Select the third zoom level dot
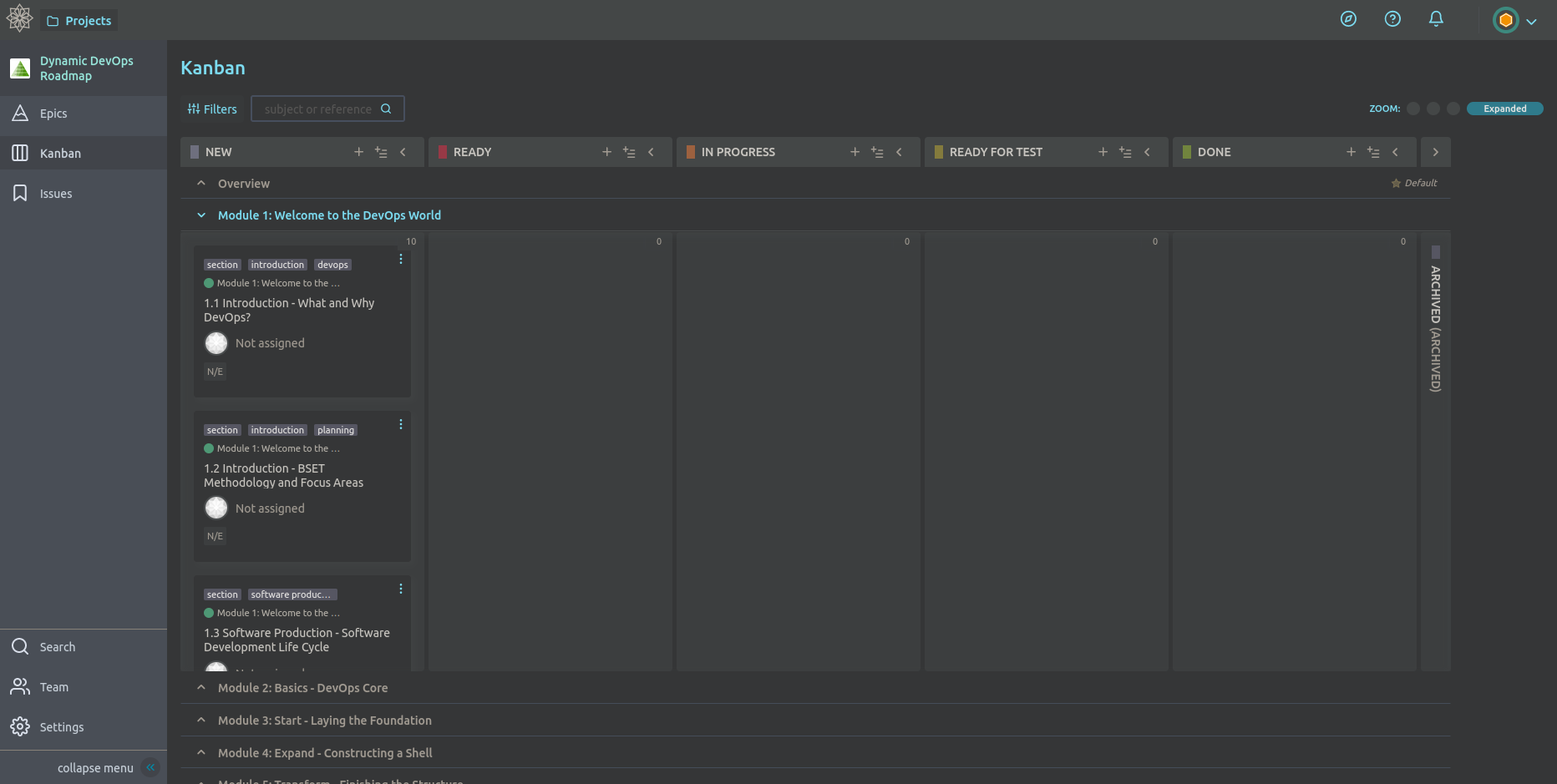The image size is (1557, 784). coord(1453,109)
